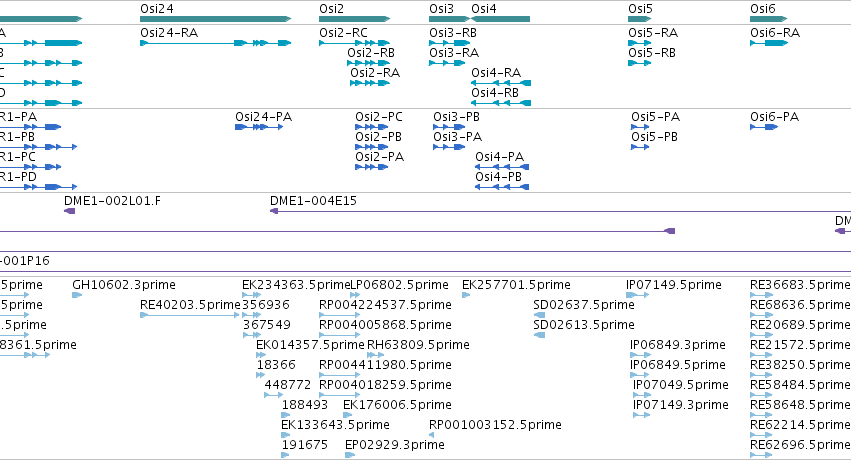Click the Osi5-PB protein label
The width and height of the screenshot is (851, 460).
tap(654, 137)
